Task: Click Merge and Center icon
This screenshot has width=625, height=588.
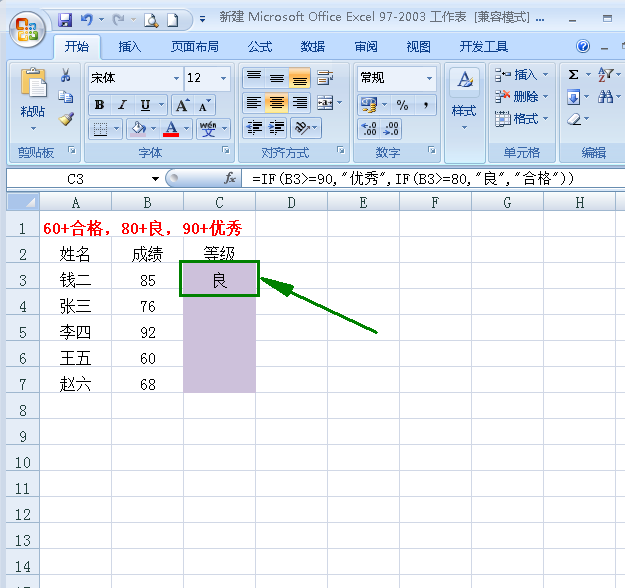Action: tap(325, 103)
